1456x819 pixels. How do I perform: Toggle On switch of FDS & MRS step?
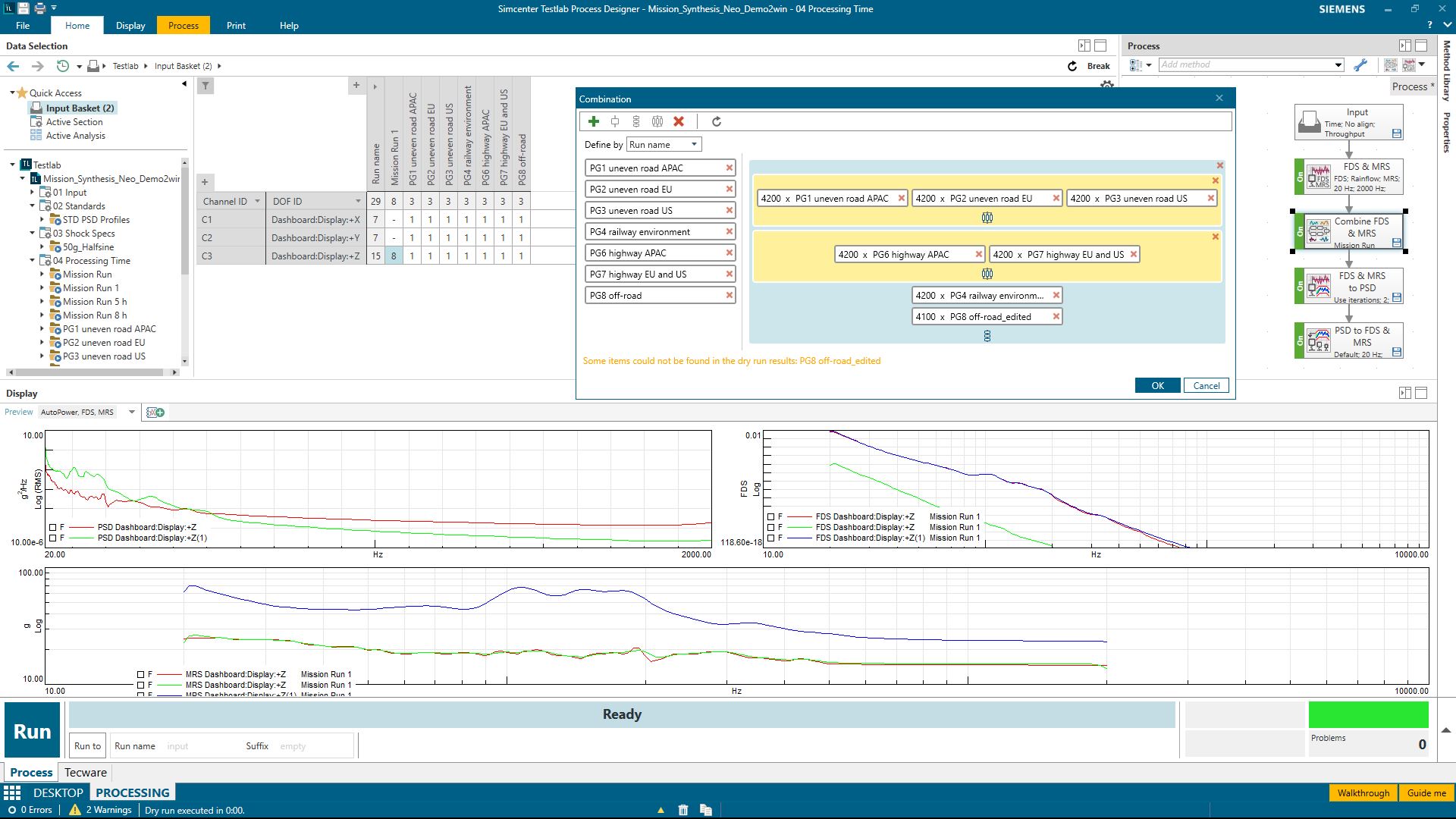tap(1300, 177)
